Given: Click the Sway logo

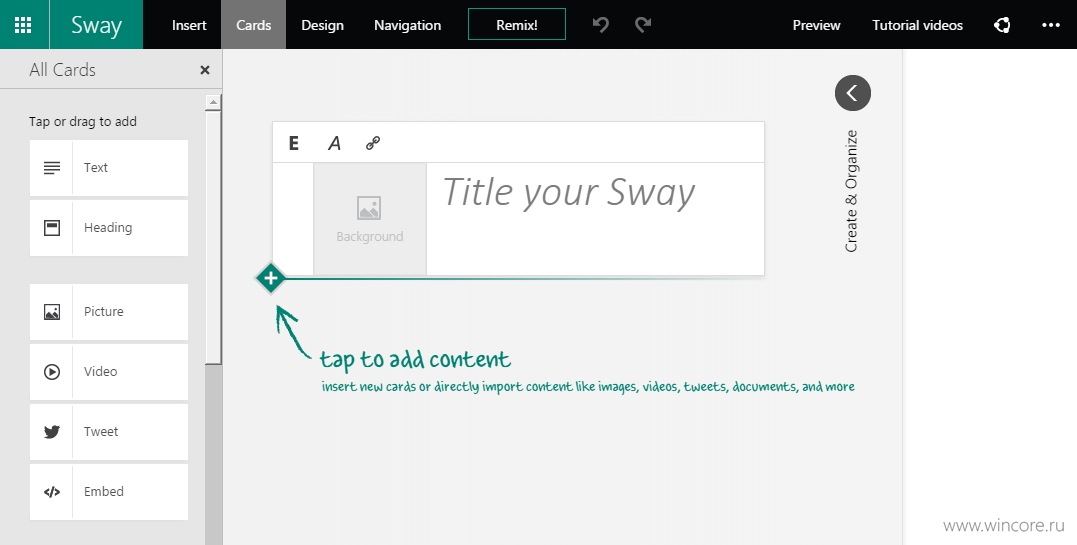Looking at the screenshot, I should [95, 25].
